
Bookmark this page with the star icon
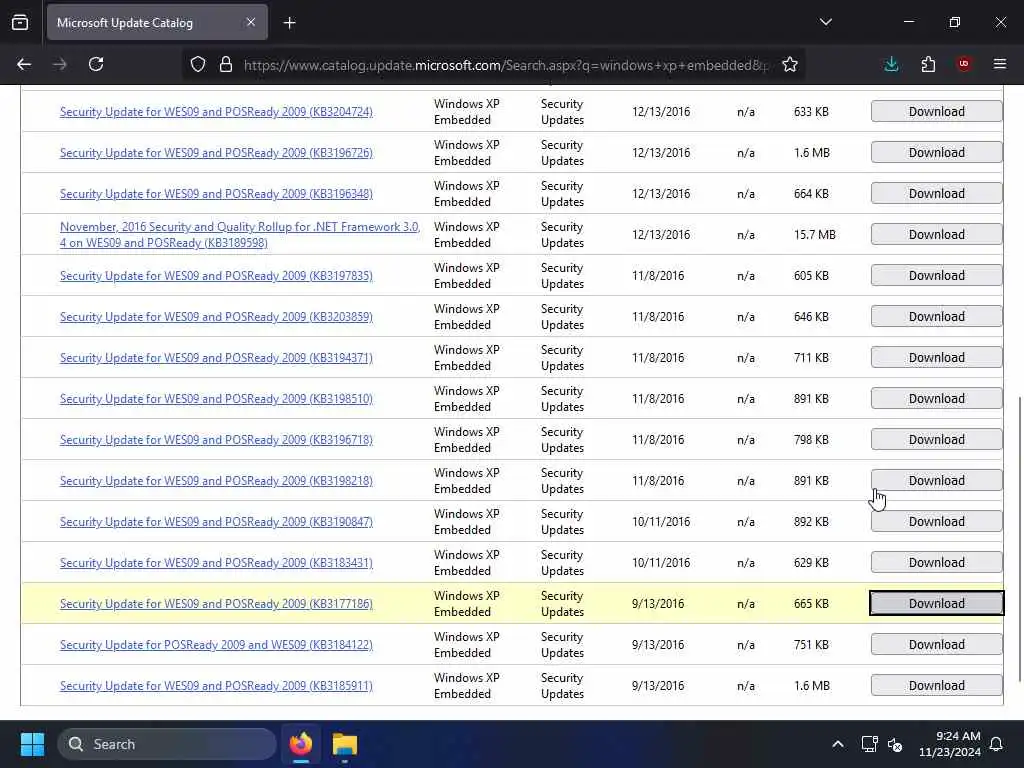coord(790,65)
